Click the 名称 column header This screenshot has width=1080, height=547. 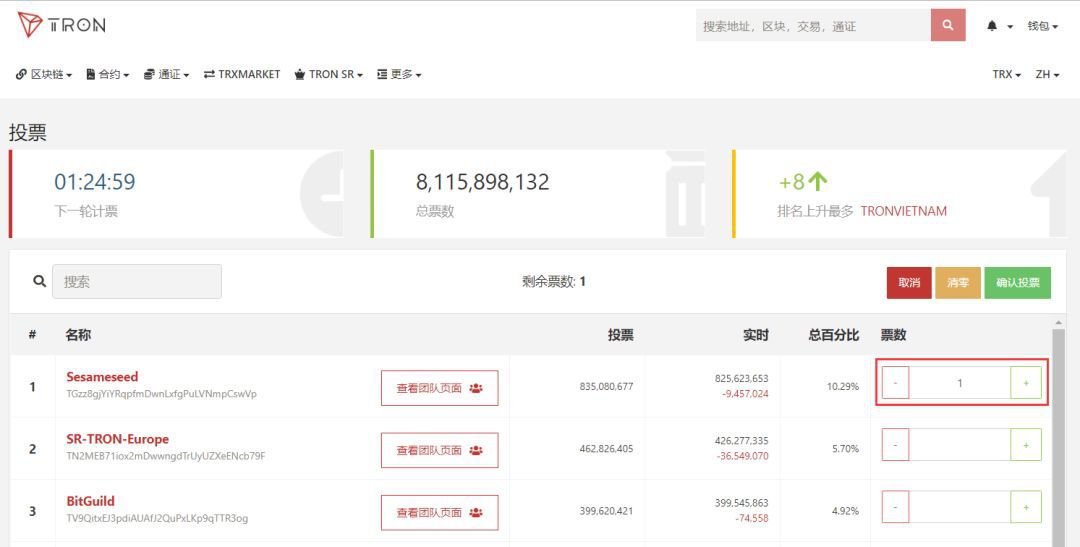pyautogui.click(x=78, y=335)
